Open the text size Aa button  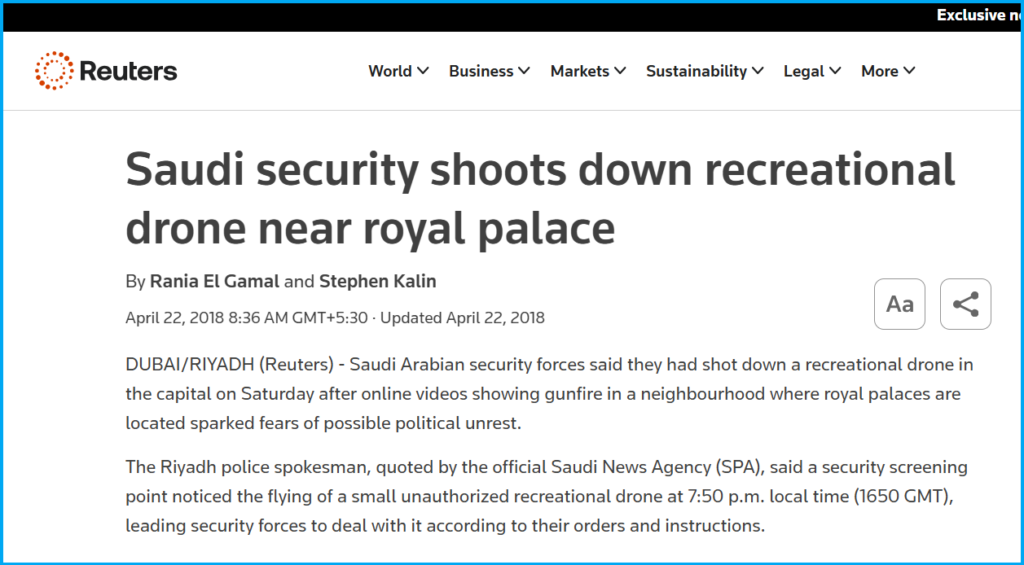(x=900, y=304)
